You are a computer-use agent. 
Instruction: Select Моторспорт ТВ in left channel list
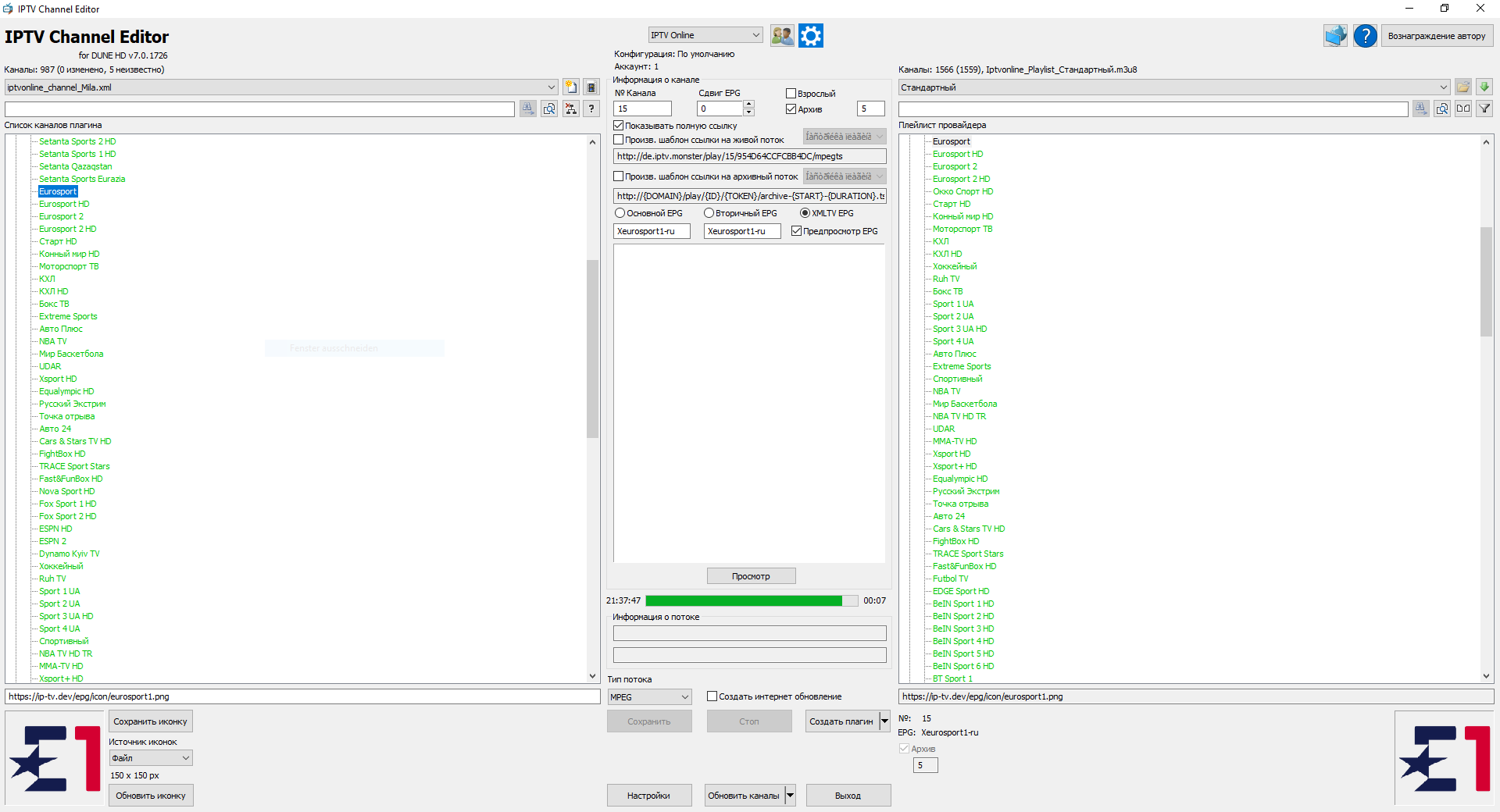pos(69,266)
